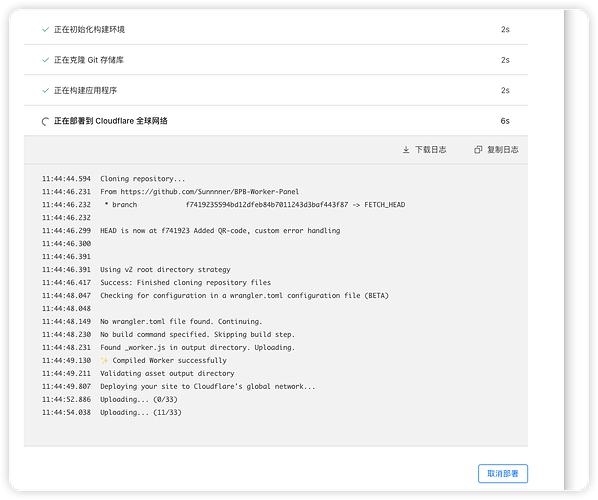Select 'Uploading... (0/33)' log line
This screenshot has height=500, width=598.
click(x=138, y=399)
